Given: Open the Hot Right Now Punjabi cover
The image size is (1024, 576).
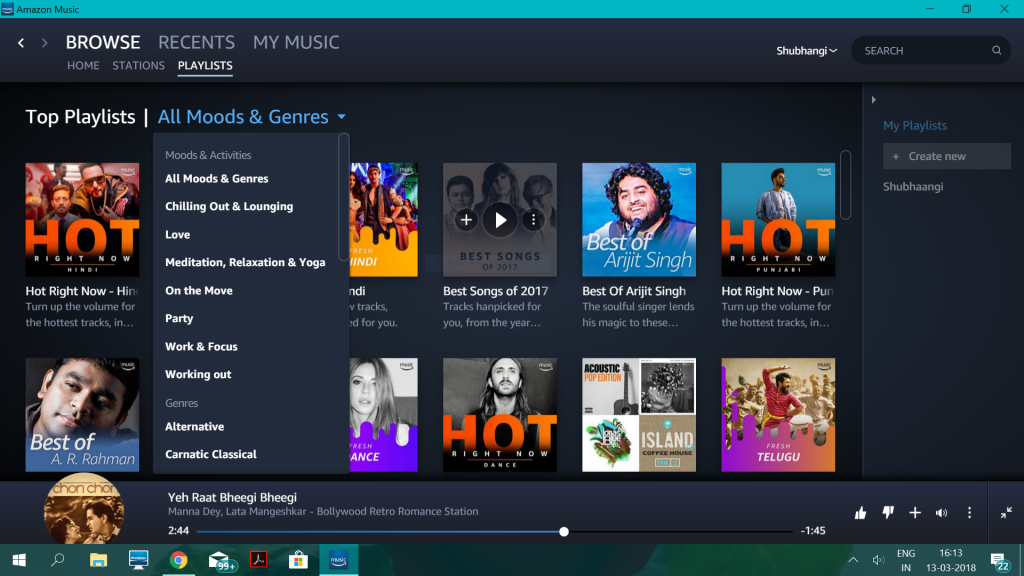Looking at the screenshot, I should point(778,219).
